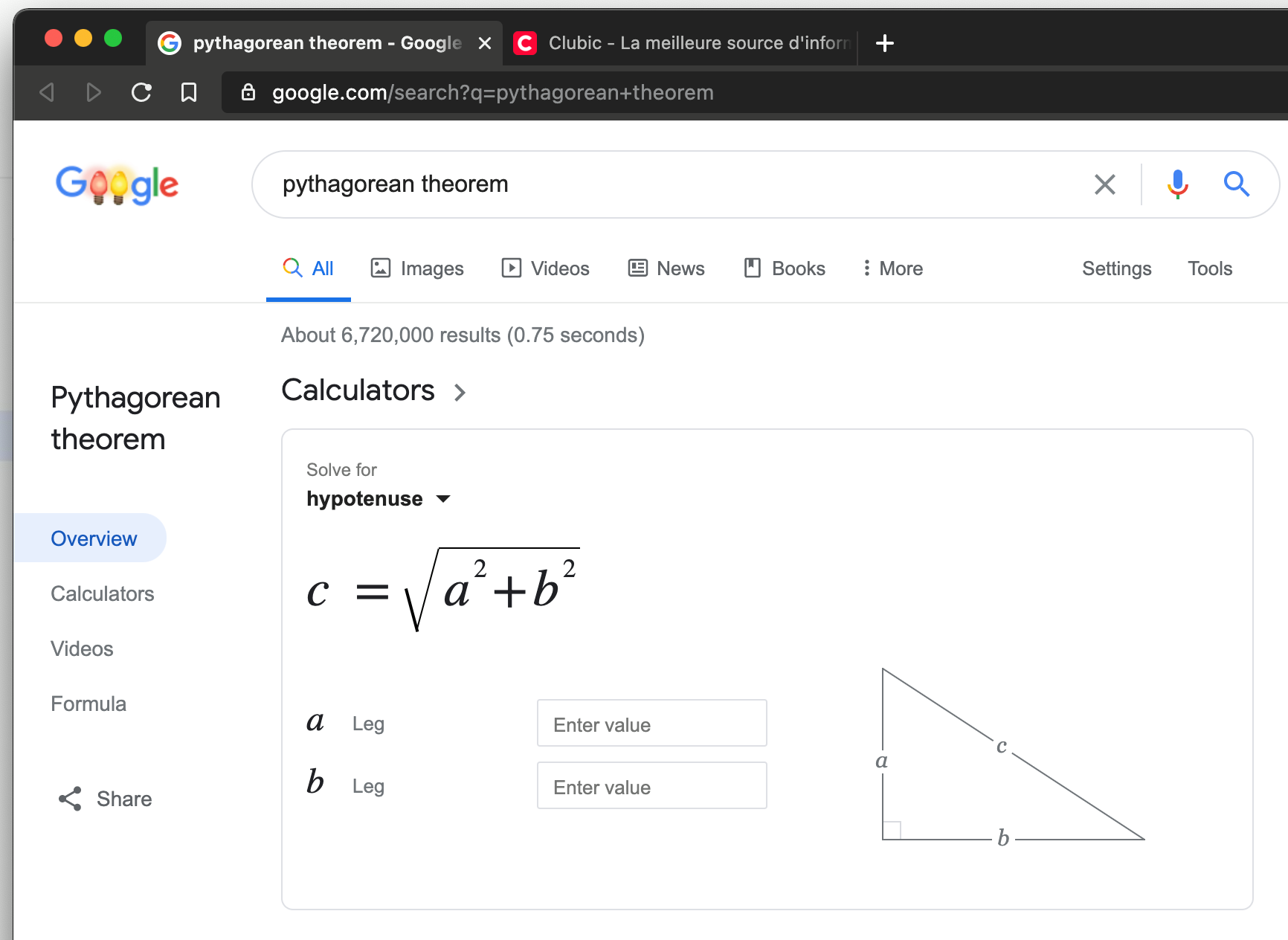The height and width of the screenshot is (940, 1288).
Task: Switch to the Clubic browser tab
Action: coord(684,43)
